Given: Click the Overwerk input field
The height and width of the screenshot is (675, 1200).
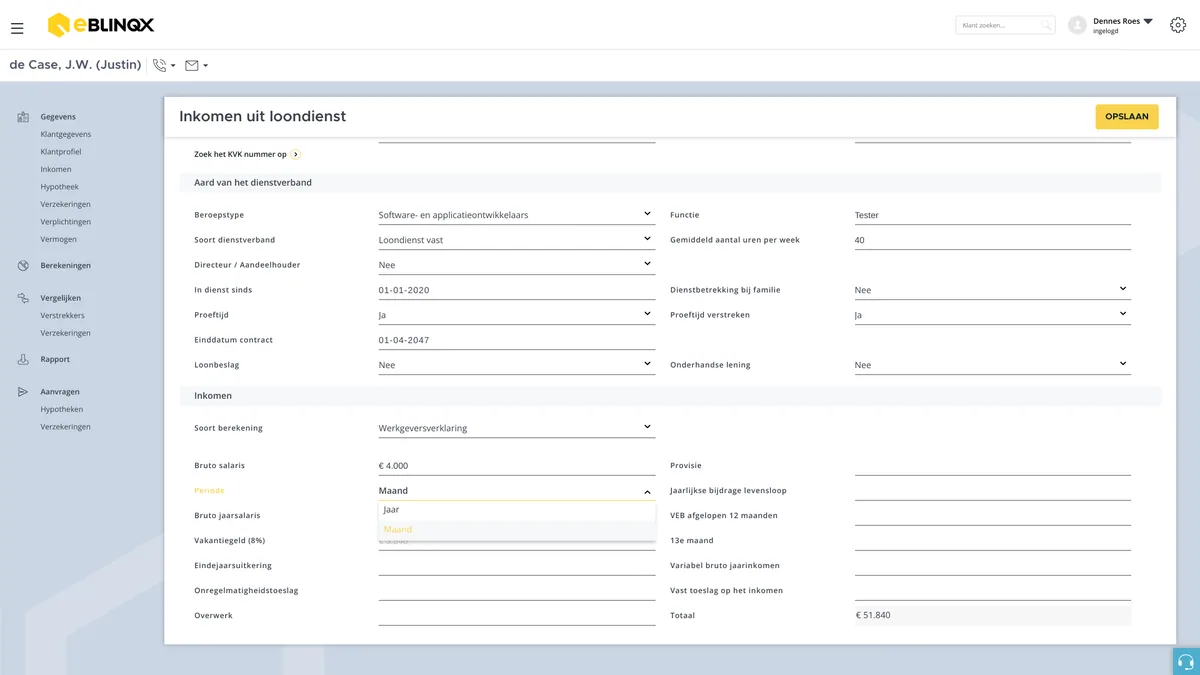Looking at the screenshot, I should click(x=517, y=615).
